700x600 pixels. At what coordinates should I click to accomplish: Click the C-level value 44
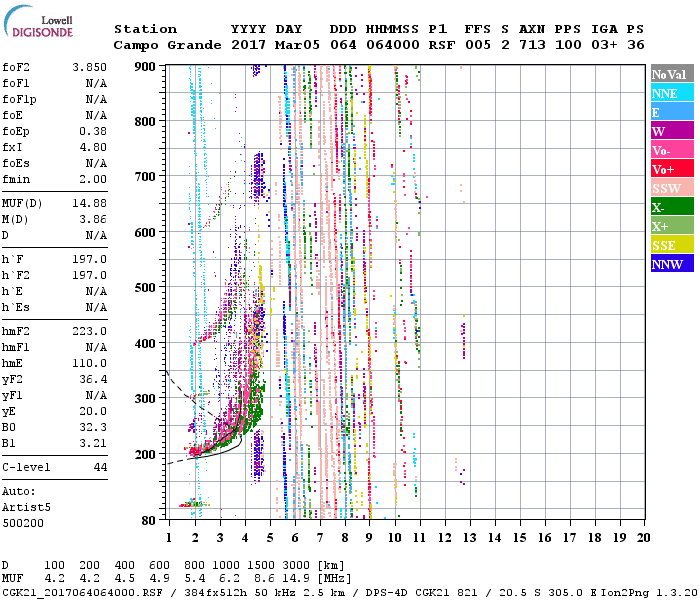coord(100,468)
